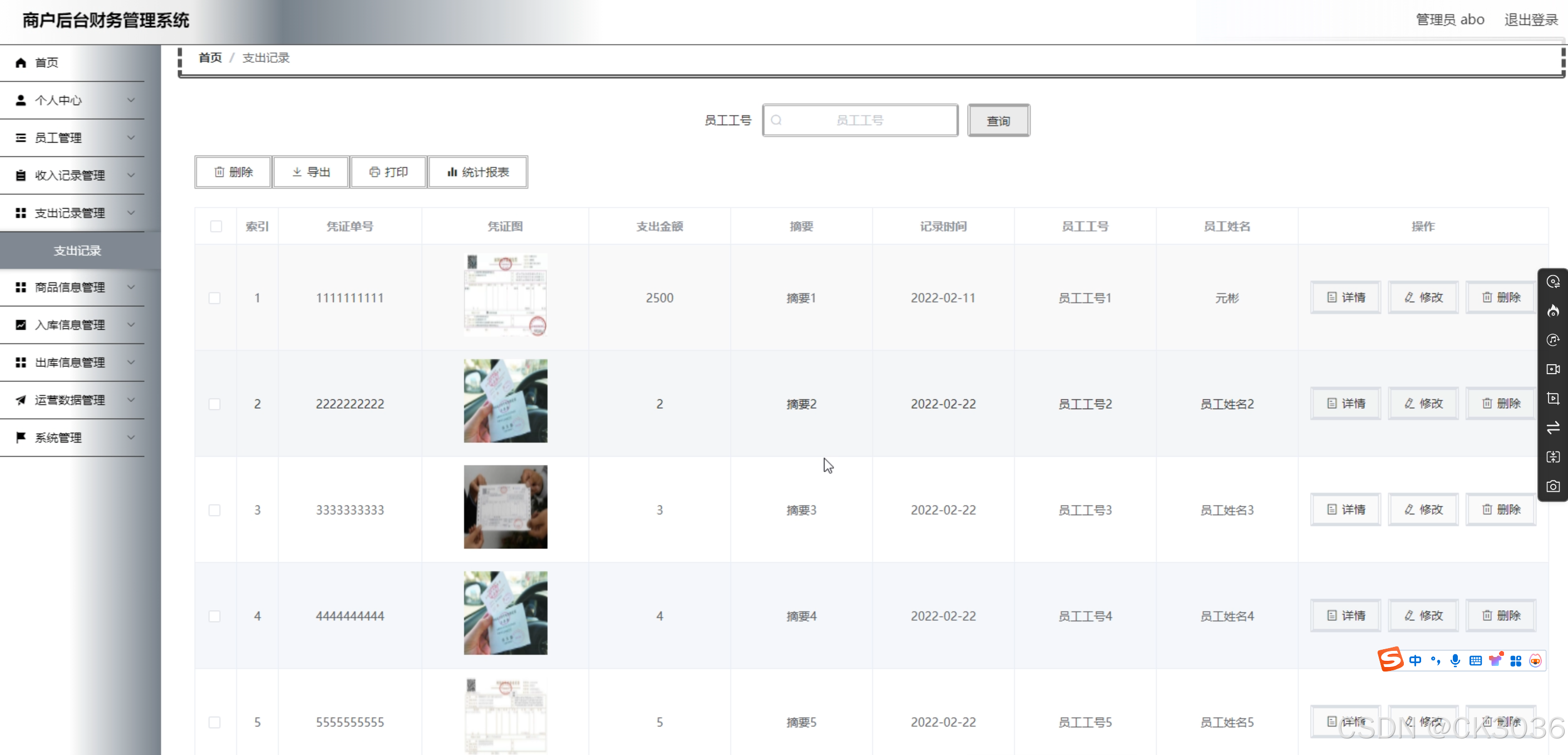The height and width of the screenshot is (755, 1568).
Task: Click the Sogou S logo icon
Action: (1391, 659)
